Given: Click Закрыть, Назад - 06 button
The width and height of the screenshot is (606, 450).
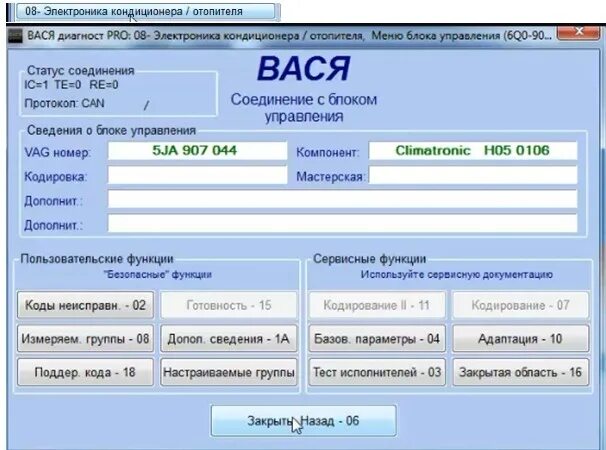Looking at the screenshot, I should (x=303, y=420).
